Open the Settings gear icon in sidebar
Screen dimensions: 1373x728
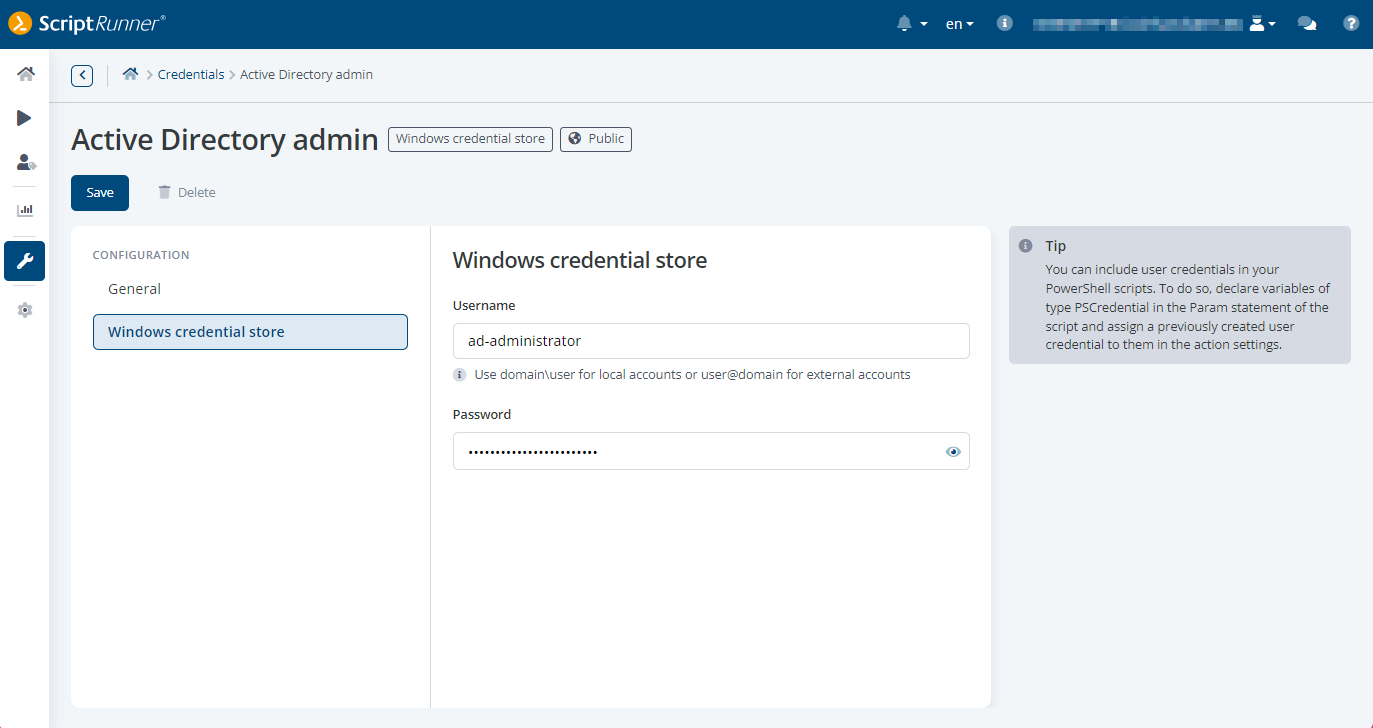[x=25, y=310]
